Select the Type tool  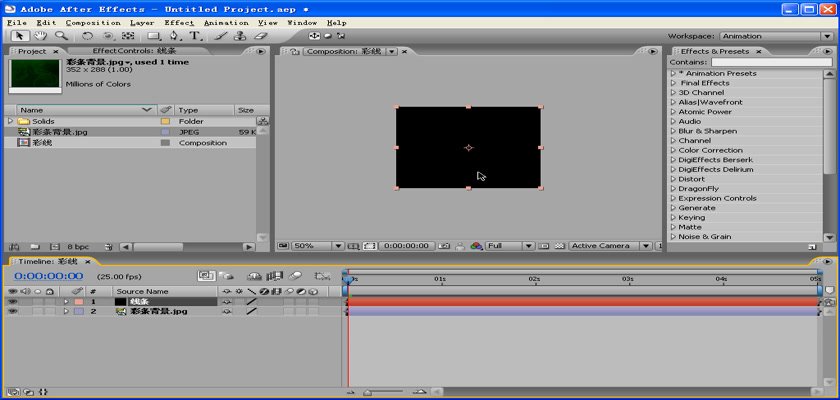(x=195, y=36)
